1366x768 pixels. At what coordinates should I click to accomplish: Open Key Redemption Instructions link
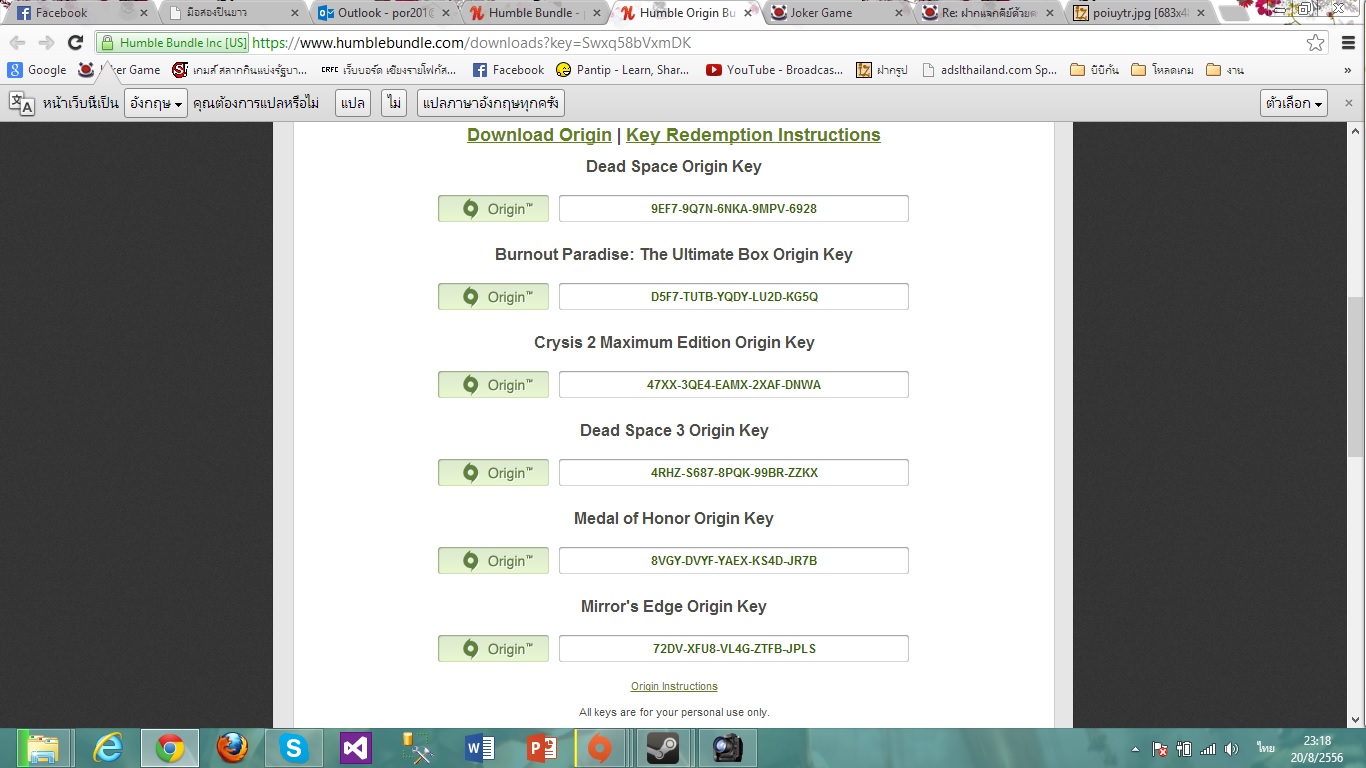[753, 135]
